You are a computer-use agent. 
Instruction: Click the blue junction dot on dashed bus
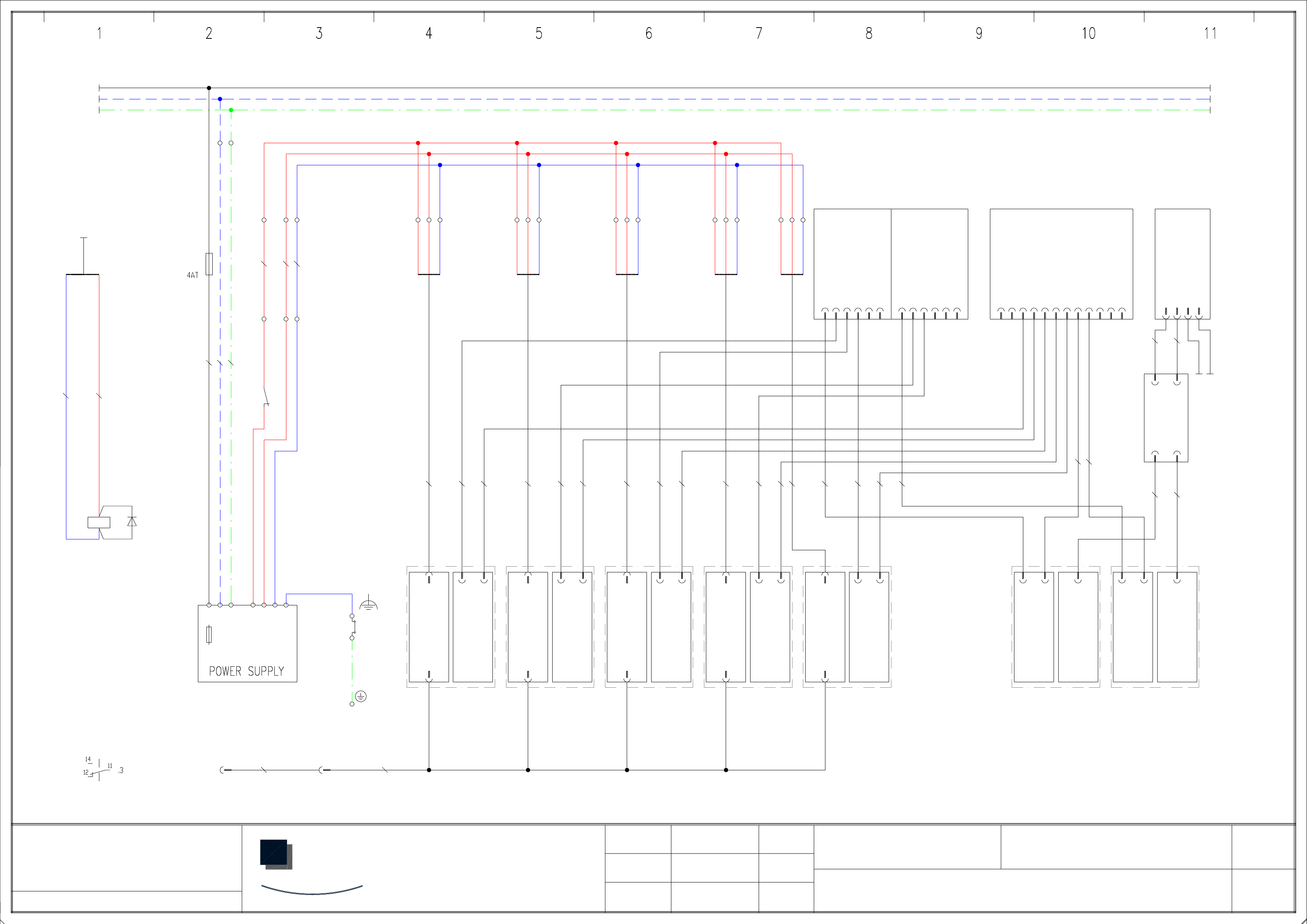tap(220, 99)
